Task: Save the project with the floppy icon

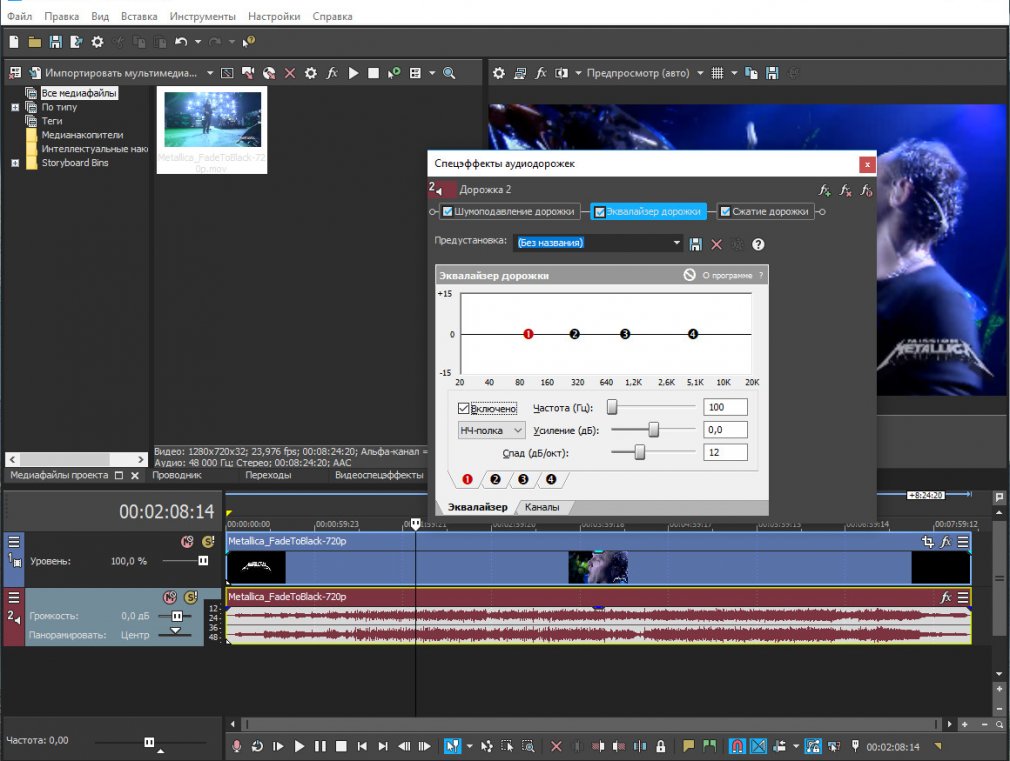Action: click(x=55, y=42)
